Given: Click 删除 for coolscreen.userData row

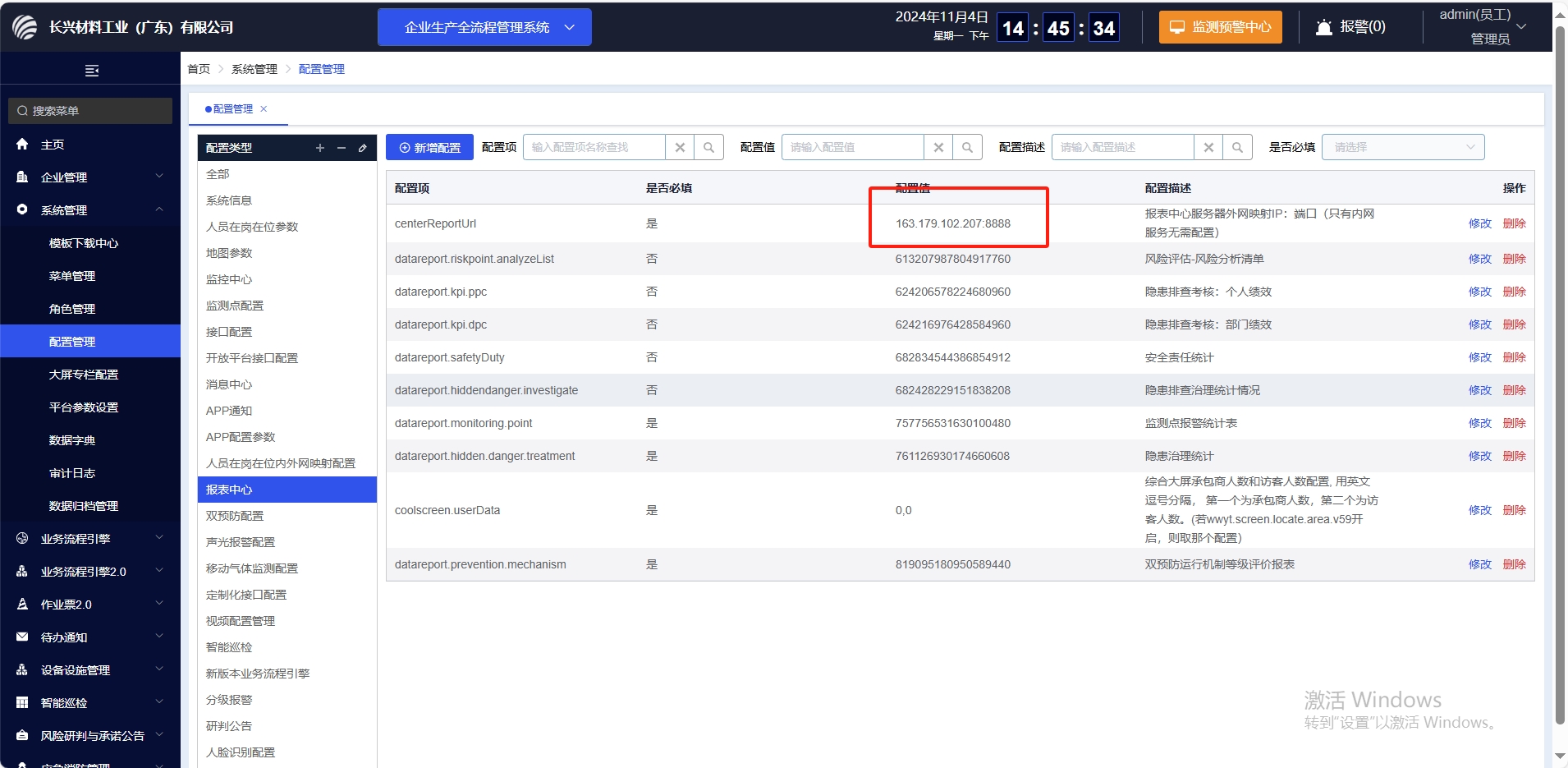Looking at the screenshot, I should 1515,510.
